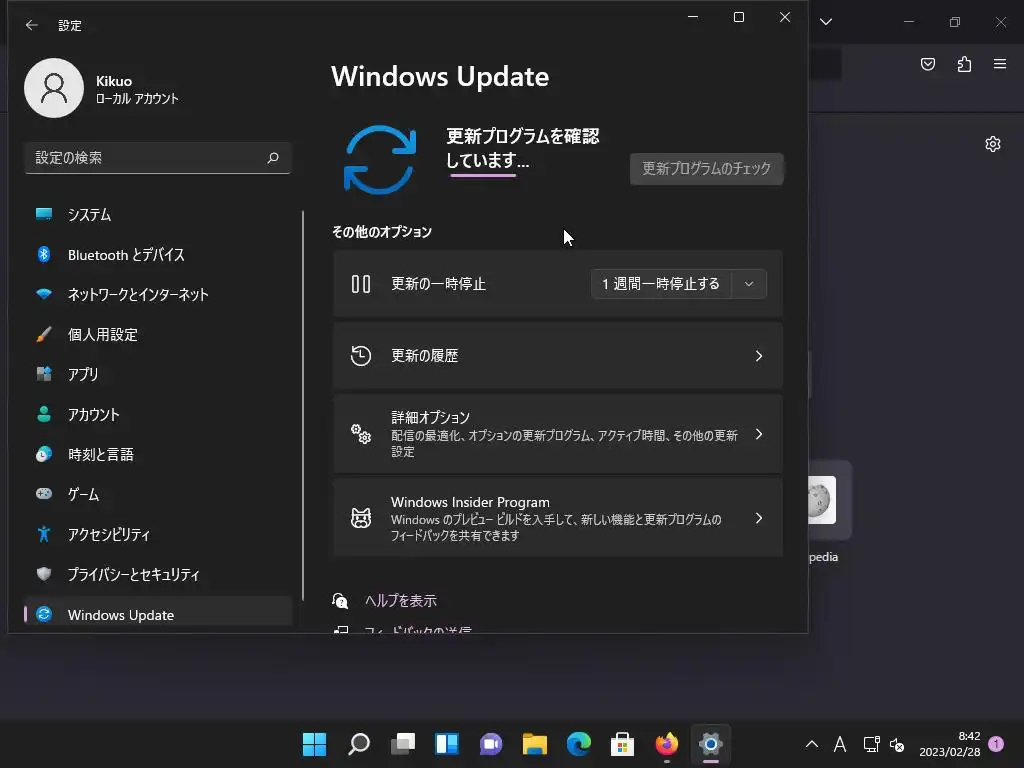Click the muted volume tray icon
1024x768 pixels.
(897, 744)
